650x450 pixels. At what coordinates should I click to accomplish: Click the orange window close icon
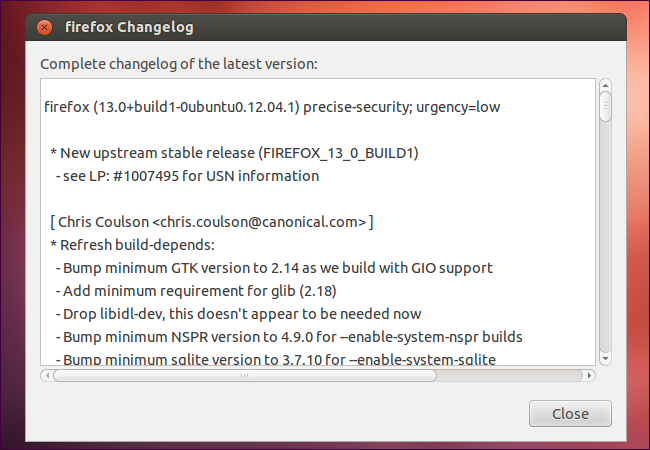(44, 27)
